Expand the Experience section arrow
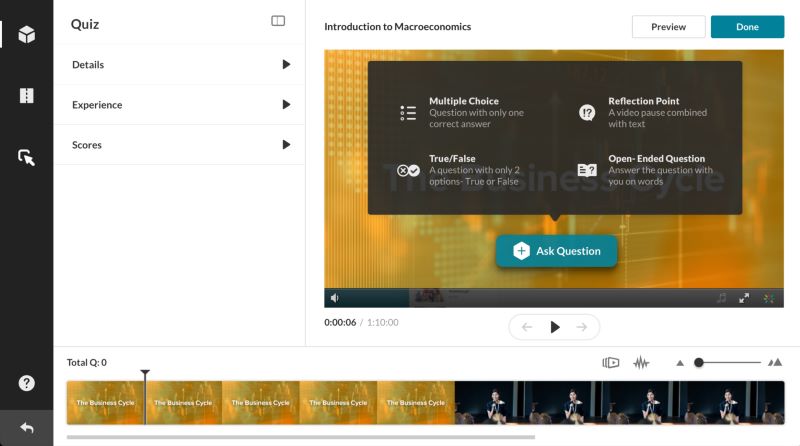This screenshot has height=446, width=800. [x=286, y=105]
